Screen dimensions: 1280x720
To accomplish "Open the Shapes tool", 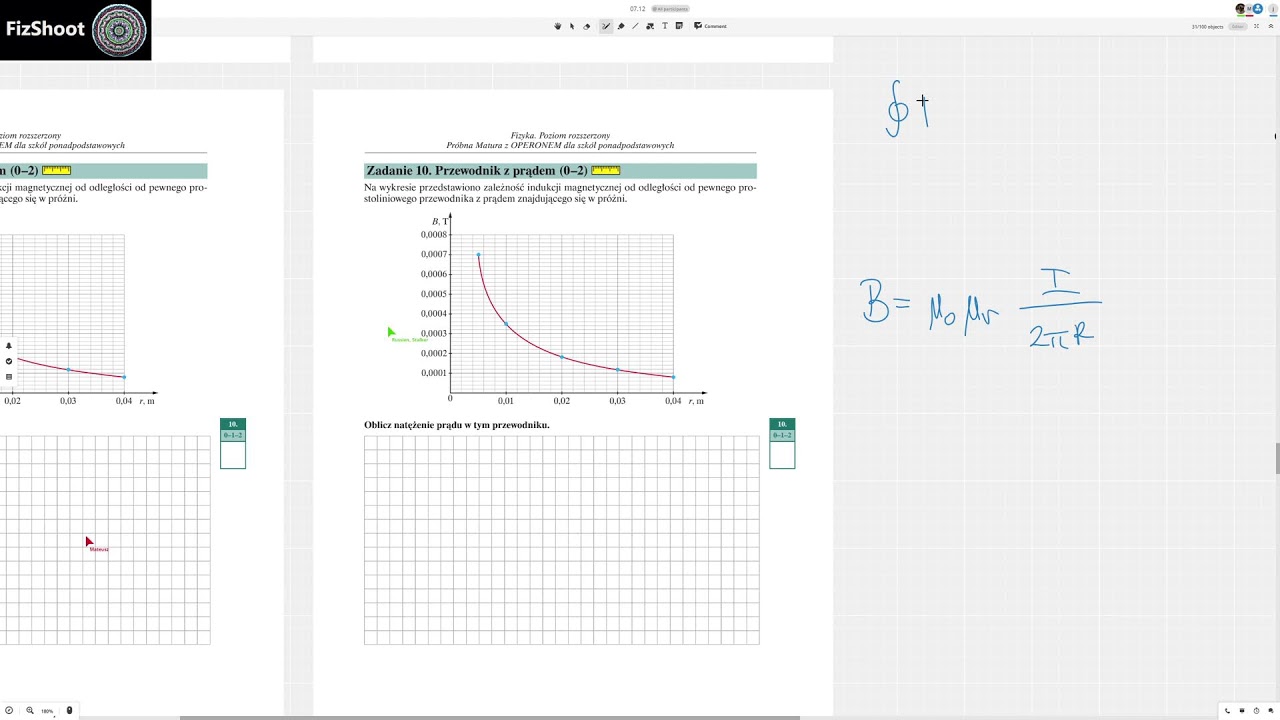I will (650, 26).
